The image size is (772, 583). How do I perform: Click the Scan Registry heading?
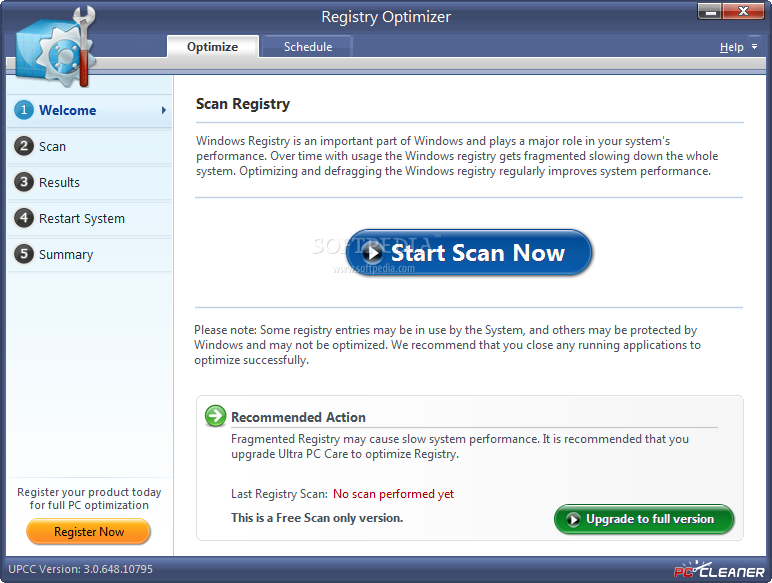pos(243,104)
